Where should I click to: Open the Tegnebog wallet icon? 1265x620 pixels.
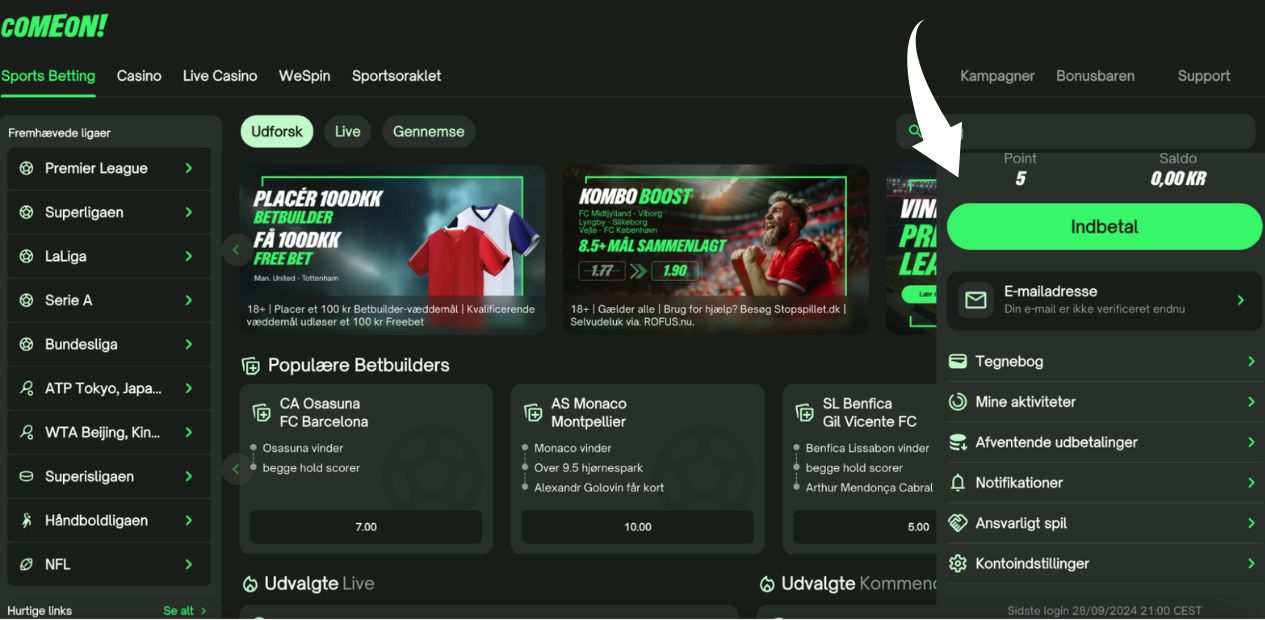[x=957, y=361]
